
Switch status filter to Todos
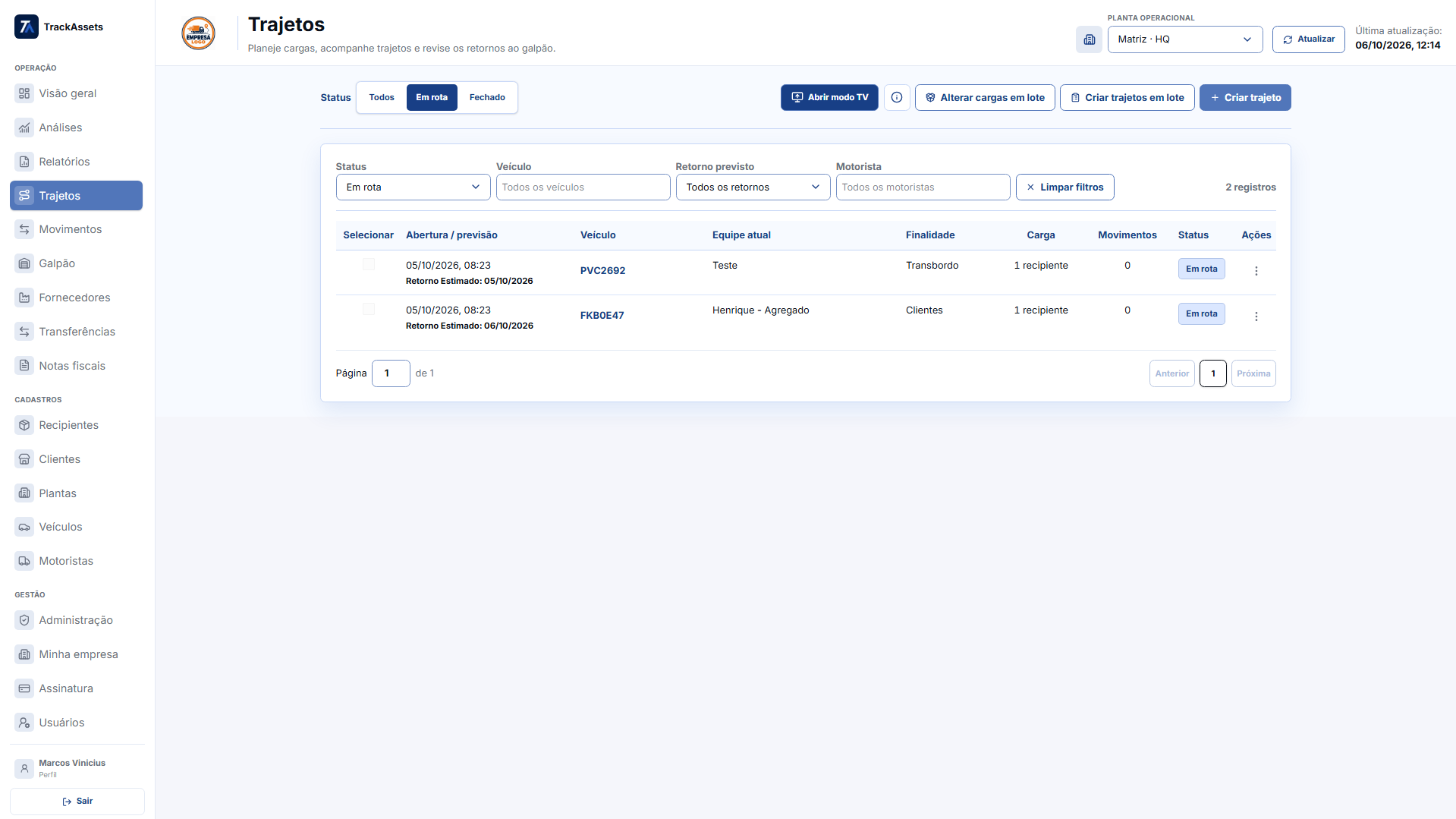[x=382, y=97]
